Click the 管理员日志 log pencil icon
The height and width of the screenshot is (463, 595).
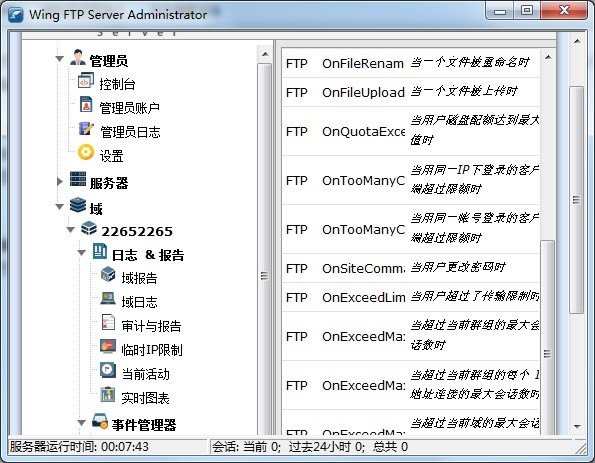[86, 129]
